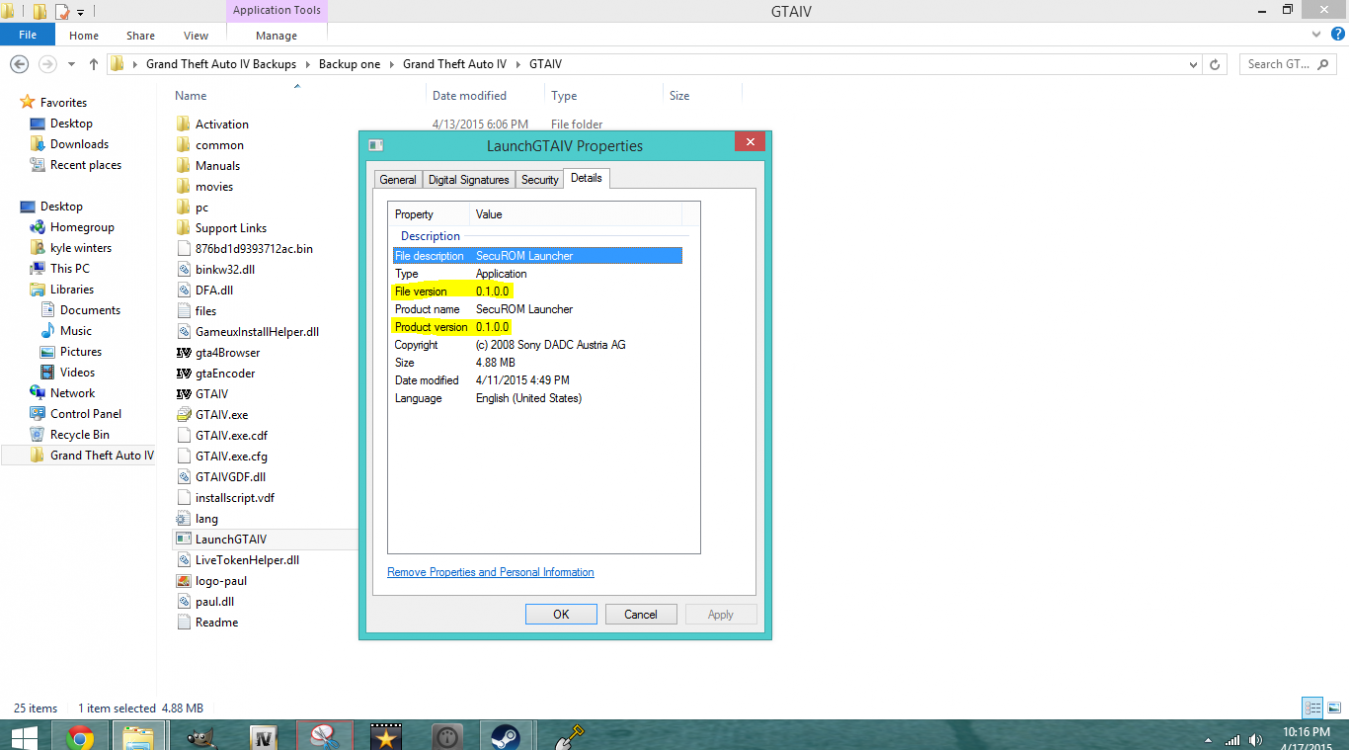Click the Search GTAIV field
The height and width of the screenshot is (750, 1349).
coord(1288,64)
